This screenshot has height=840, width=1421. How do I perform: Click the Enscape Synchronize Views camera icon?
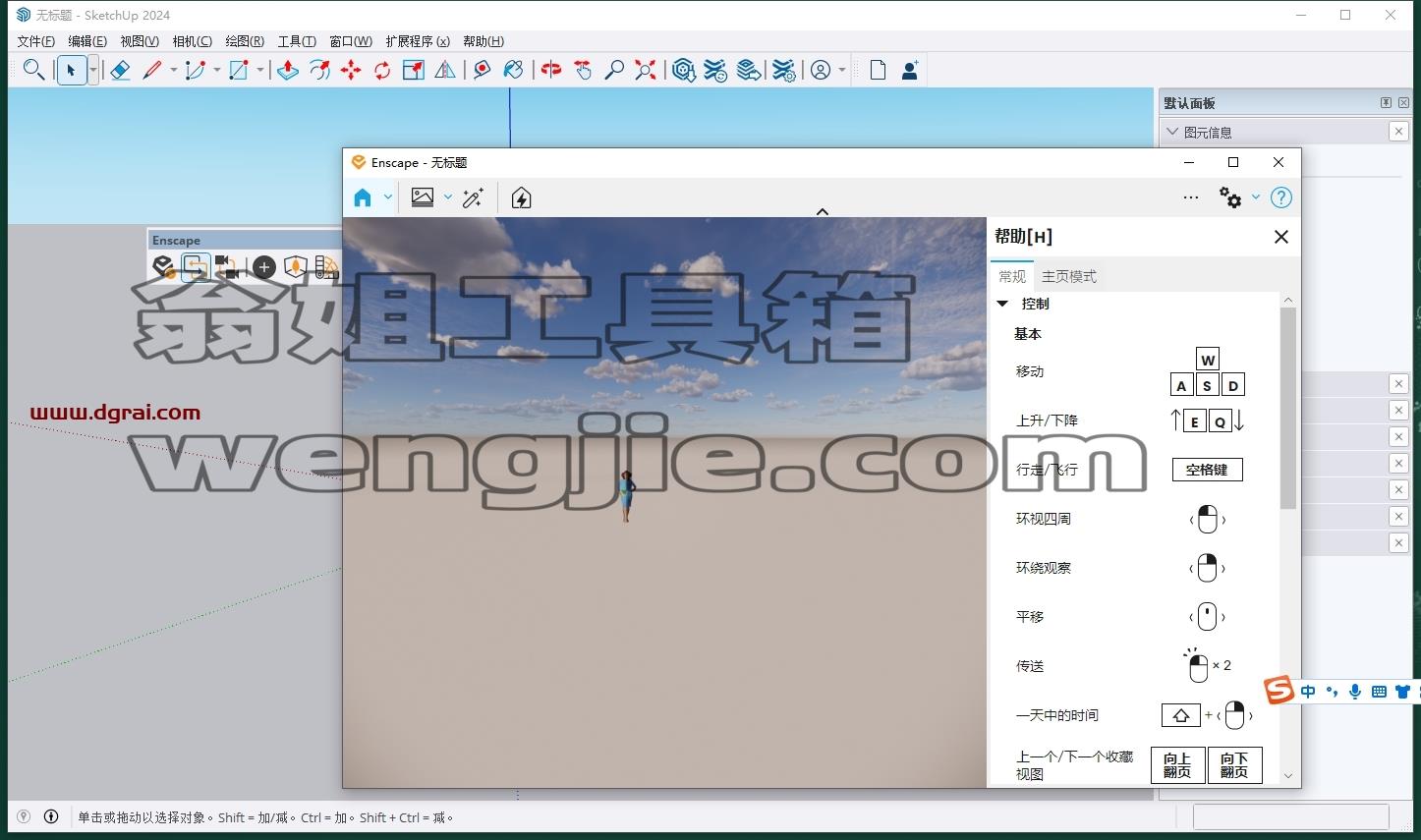click(228, 266)
